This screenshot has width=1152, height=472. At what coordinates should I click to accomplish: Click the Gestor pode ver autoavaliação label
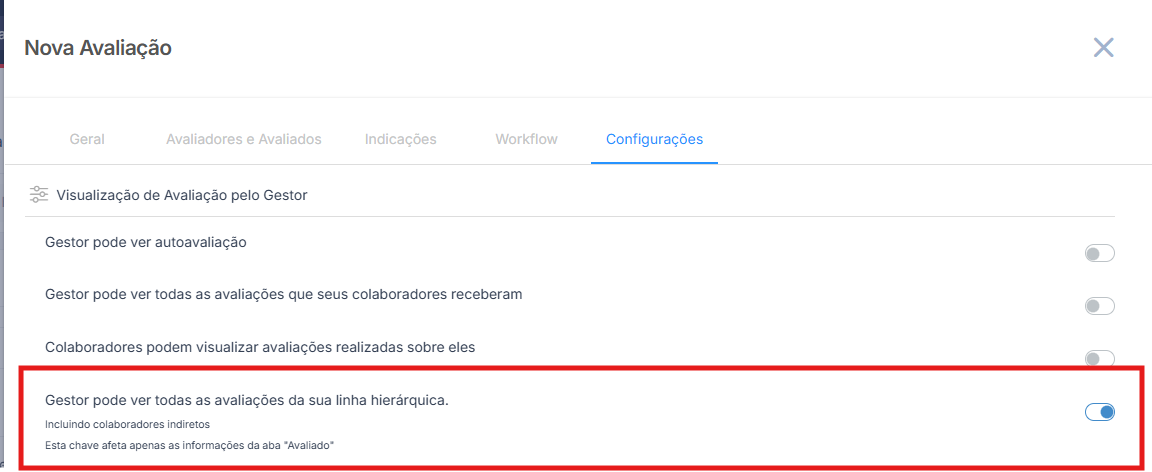tap(146, 242)
